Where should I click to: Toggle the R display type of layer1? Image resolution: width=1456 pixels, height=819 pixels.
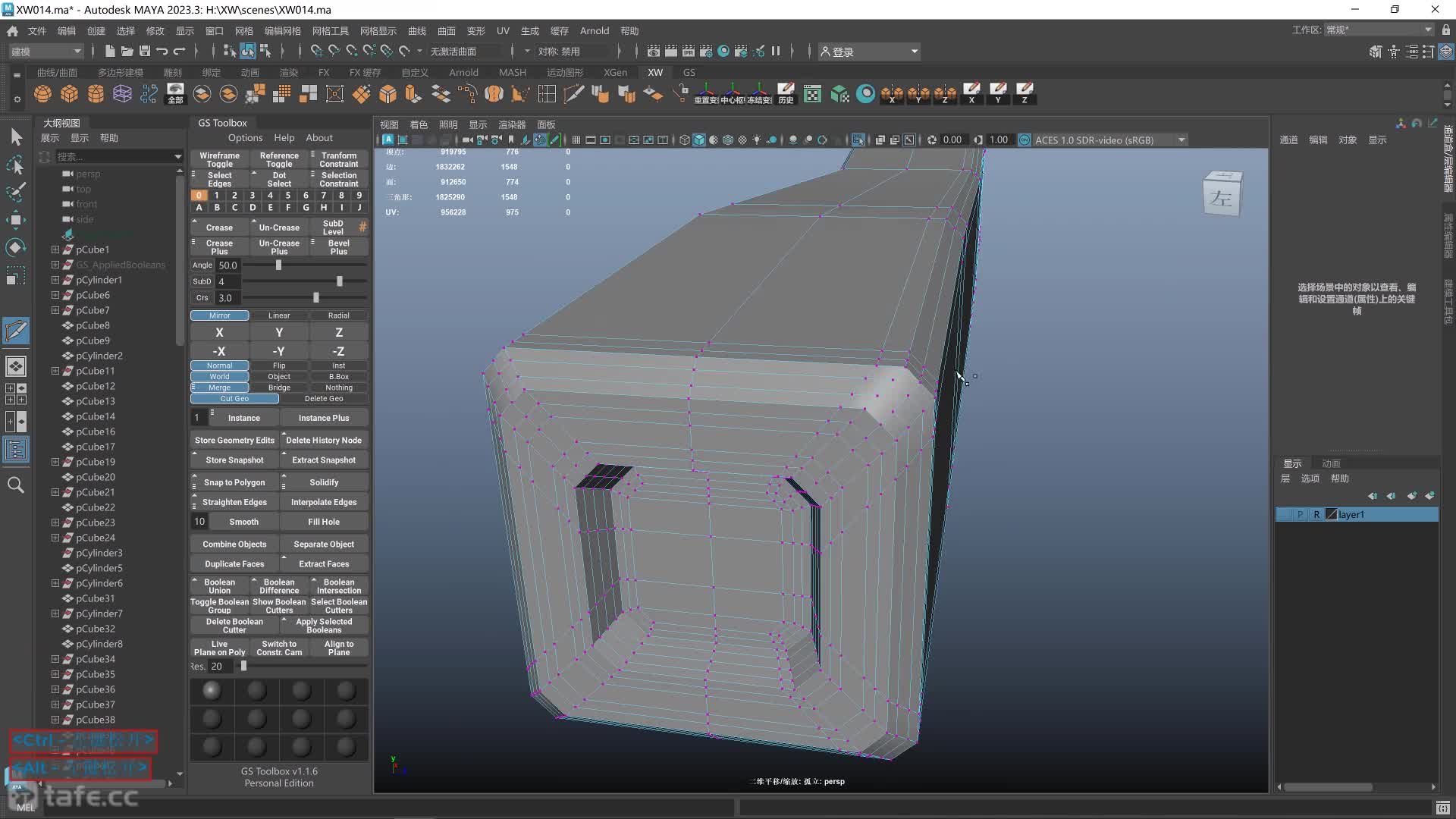point(1316,515)
